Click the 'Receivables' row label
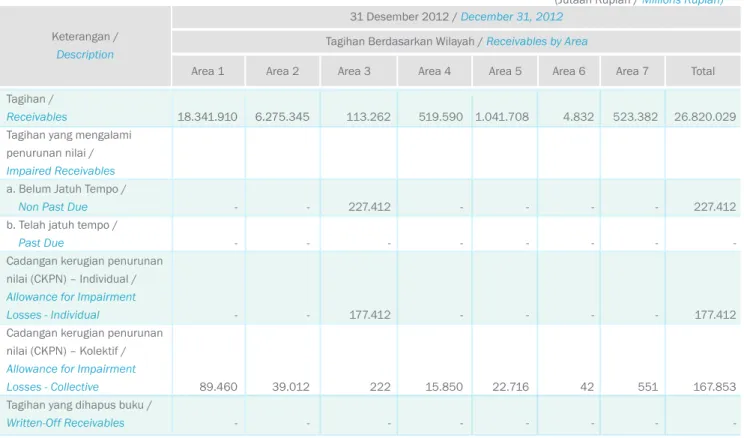This screenshot has height=438, width=744. pos(37,117)
